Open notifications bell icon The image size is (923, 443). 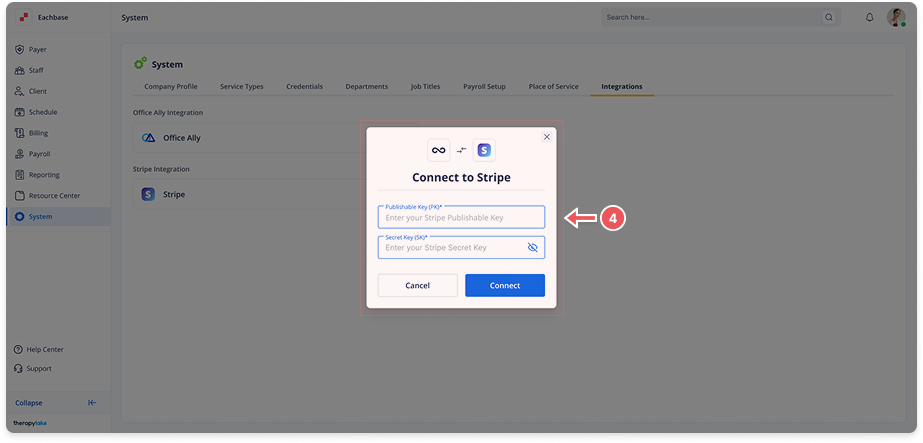pyautogui.click(x=869, y=18)
